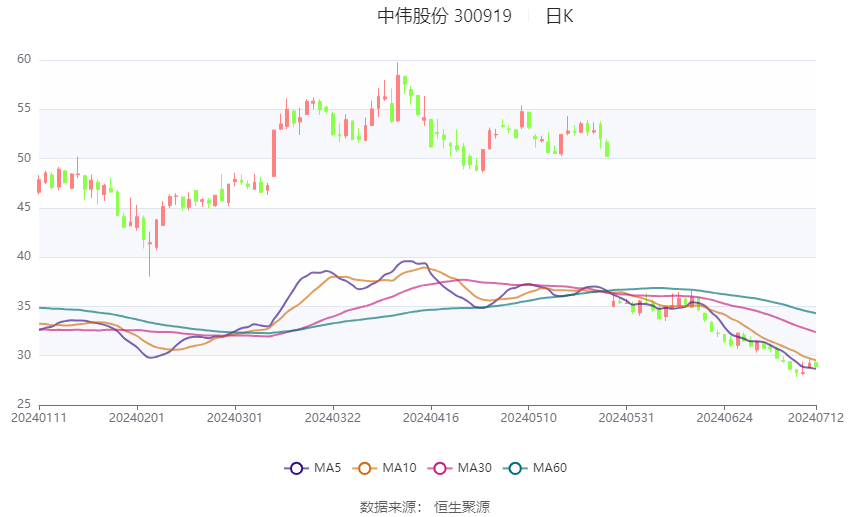
Task: Click the 20240301 date axis label
Action: pyautogui.click(x=235, y=418)
